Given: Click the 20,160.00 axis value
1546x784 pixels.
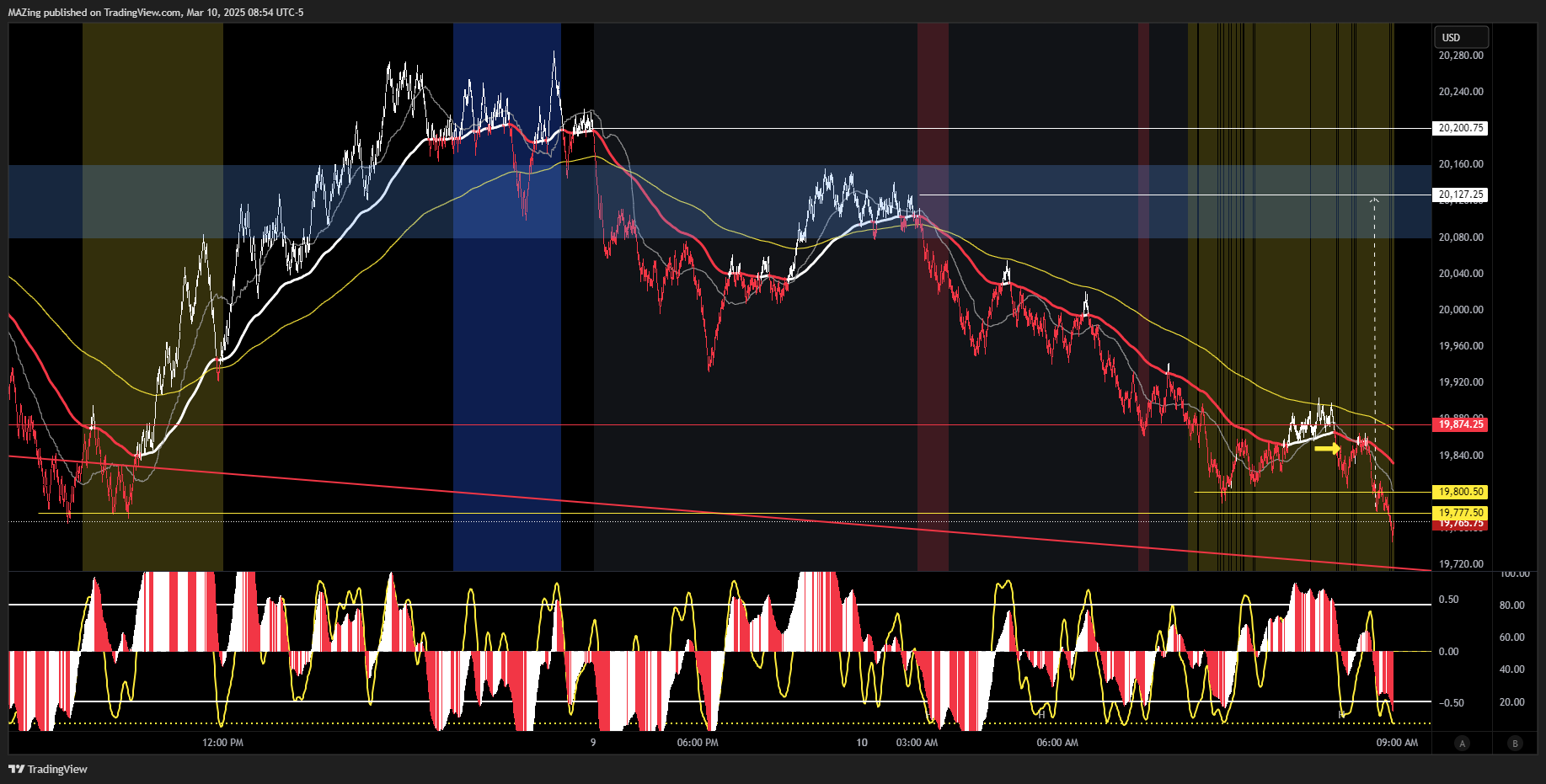Looking at the screenshot, I should point(1461,164).
